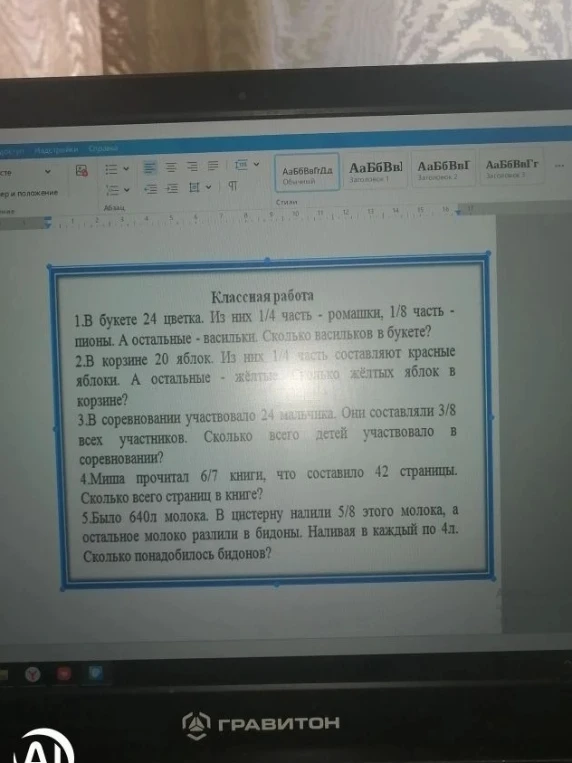
Task: Click the bottom middle handle of the text frame
Action: [277, 584]
